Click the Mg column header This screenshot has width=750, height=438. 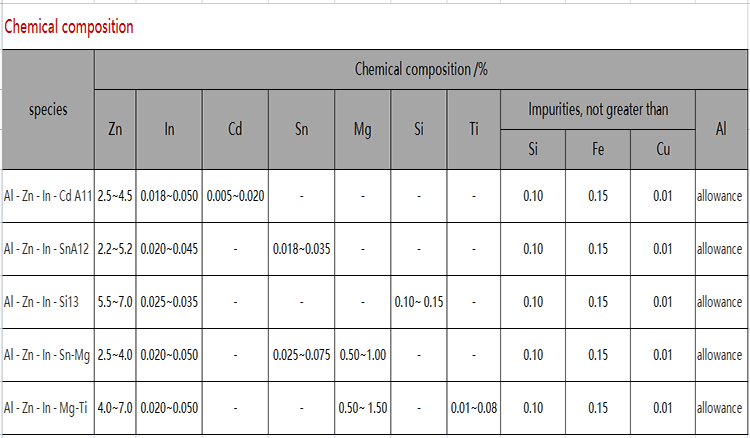tap(363, 129)
